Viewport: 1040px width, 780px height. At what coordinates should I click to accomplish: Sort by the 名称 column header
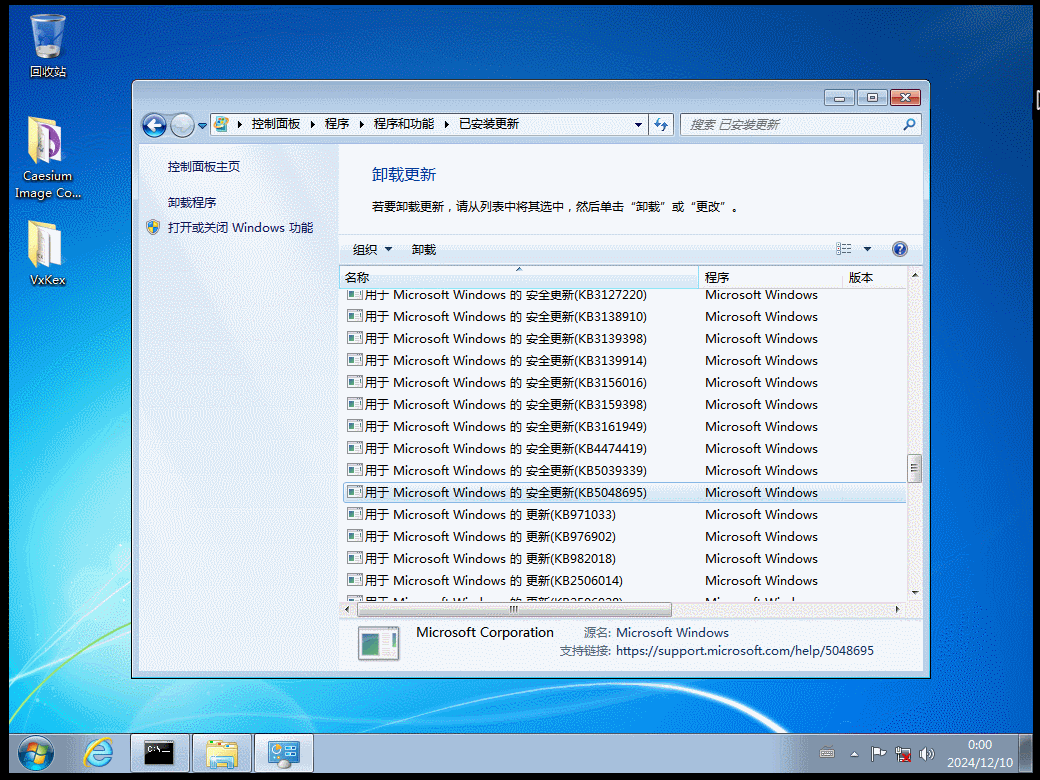tap(519, 277)
